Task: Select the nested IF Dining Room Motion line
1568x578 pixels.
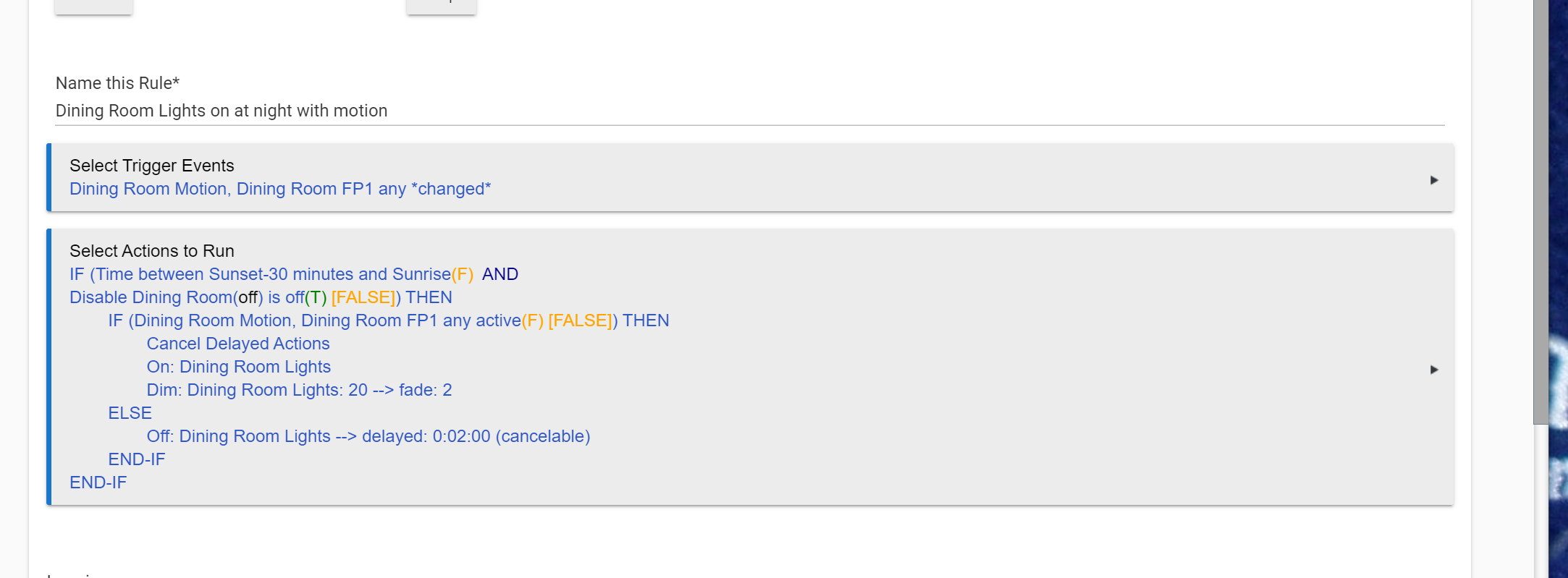Action: 389,320
